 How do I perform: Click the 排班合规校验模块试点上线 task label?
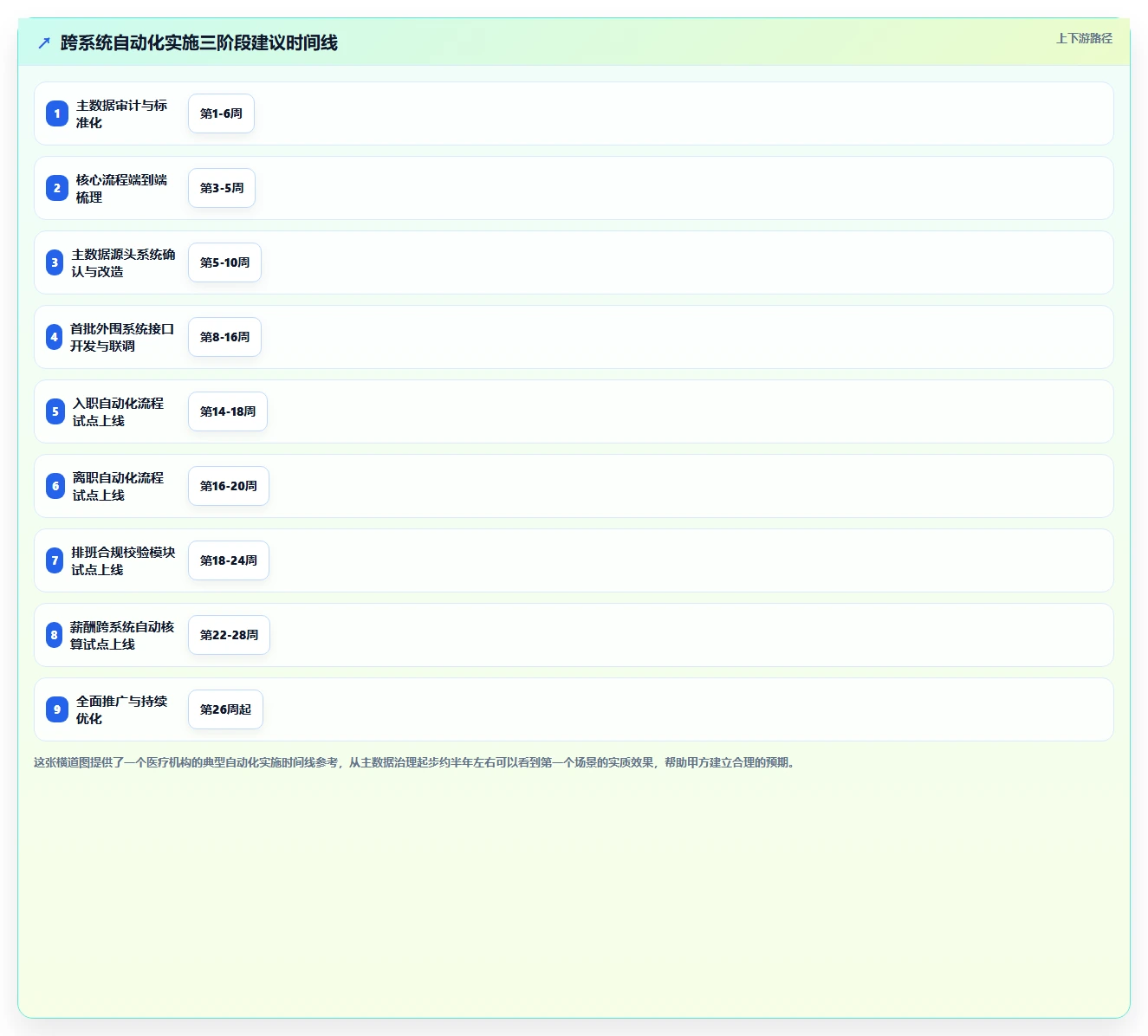point(123,560)
